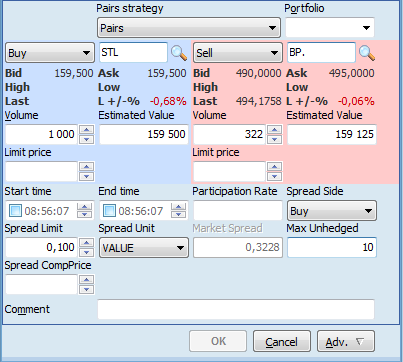Decrease the sell Volume of 322
The image size is (403, 362).
coord(275,139)
